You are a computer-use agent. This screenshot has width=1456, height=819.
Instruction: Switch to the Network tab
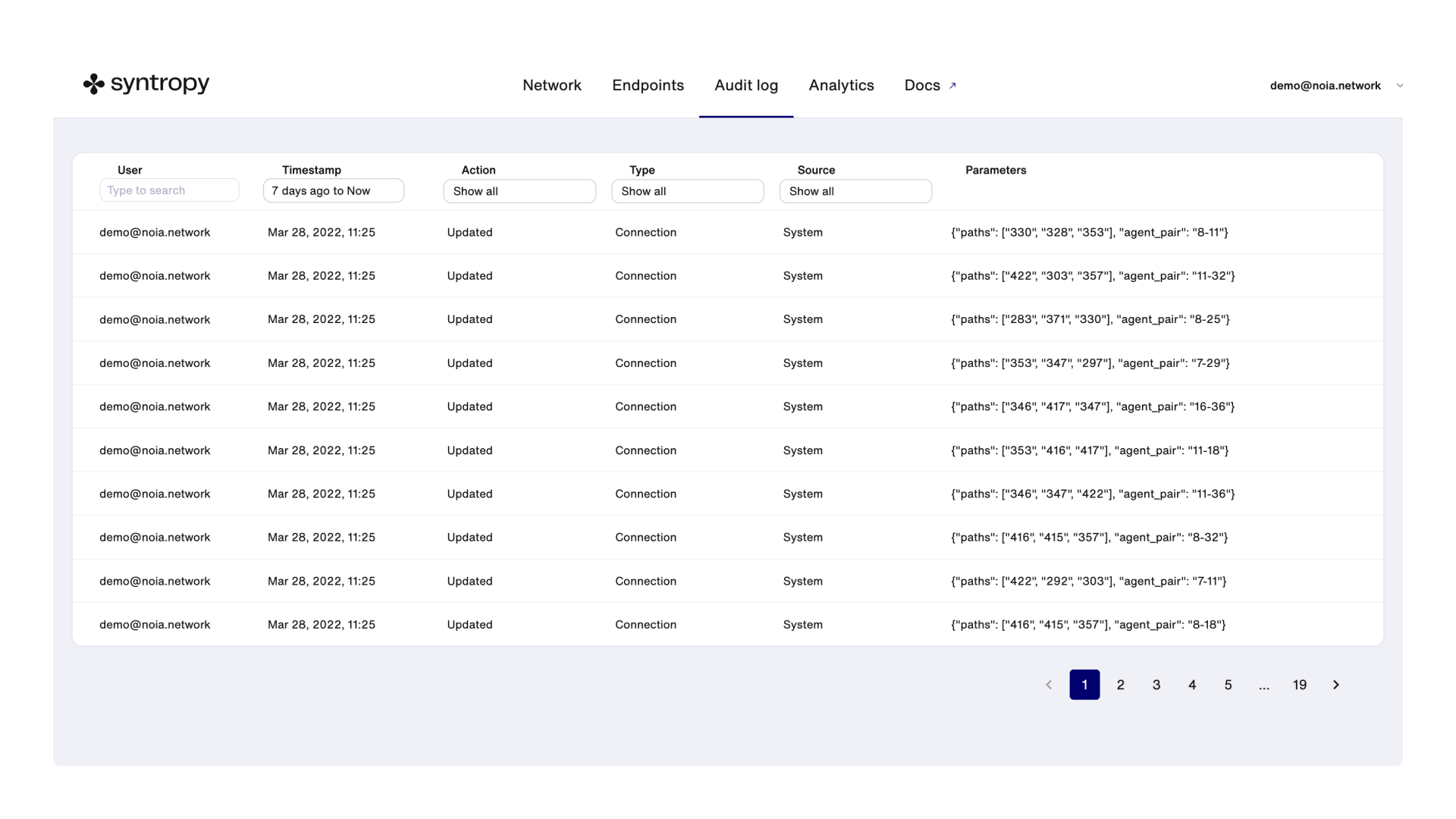pyautogui.click(x=551, y=86)
